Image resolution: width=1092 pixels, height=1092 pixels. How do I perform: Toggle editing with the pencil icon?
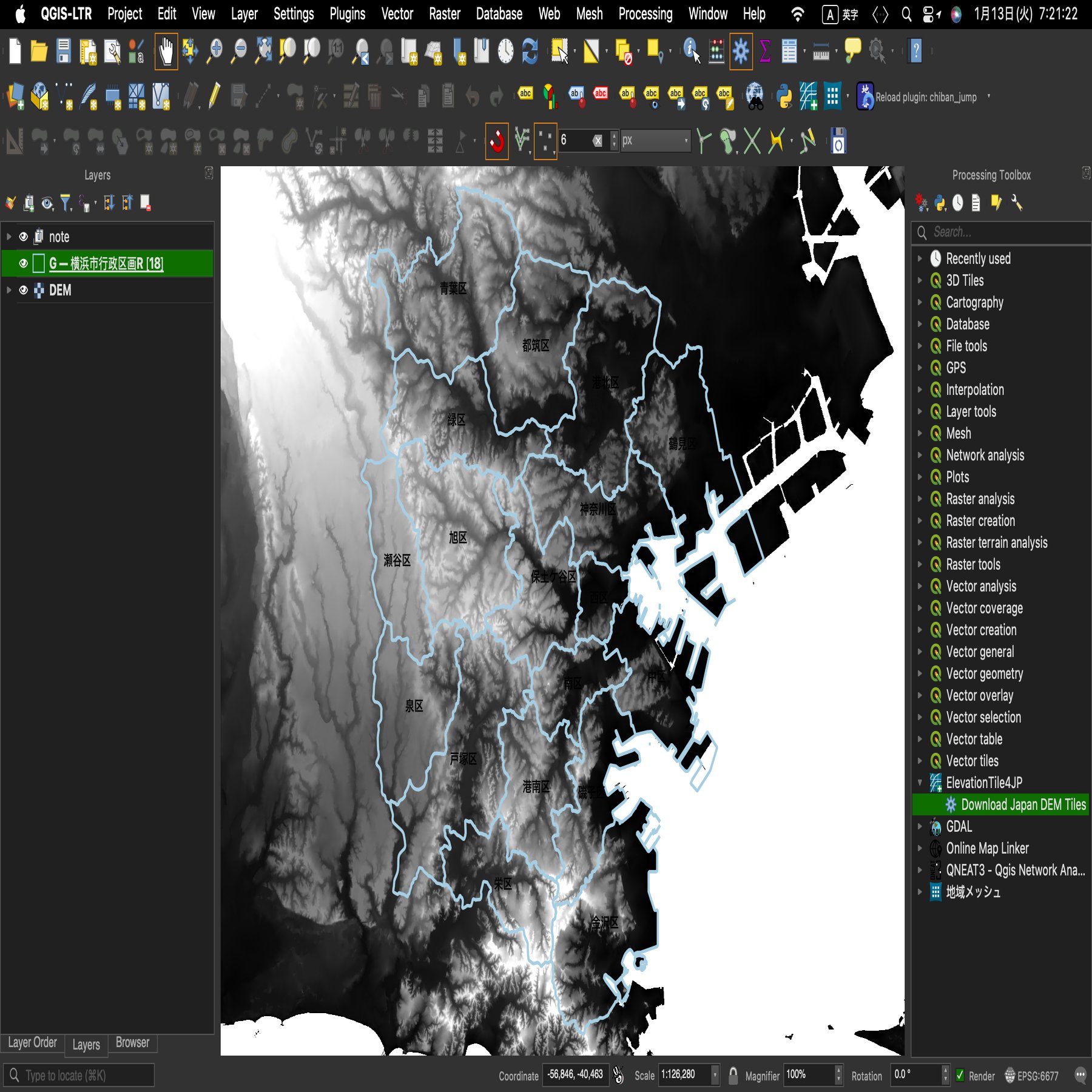[x=214, y=96]
